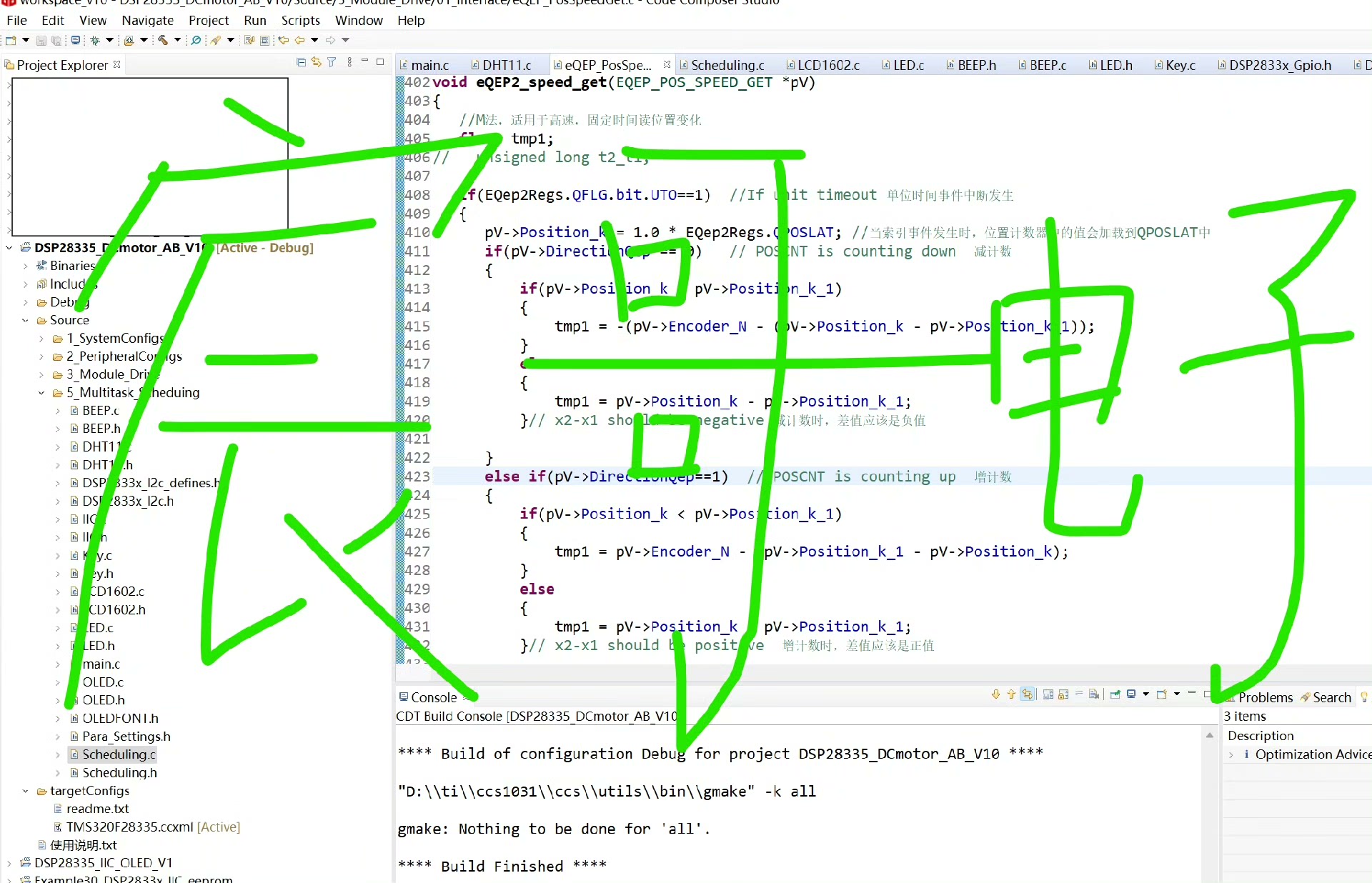Toggle console Scroll Lock icon
This screenshot has width=1372, height=883.
(x=1063, y=694)
